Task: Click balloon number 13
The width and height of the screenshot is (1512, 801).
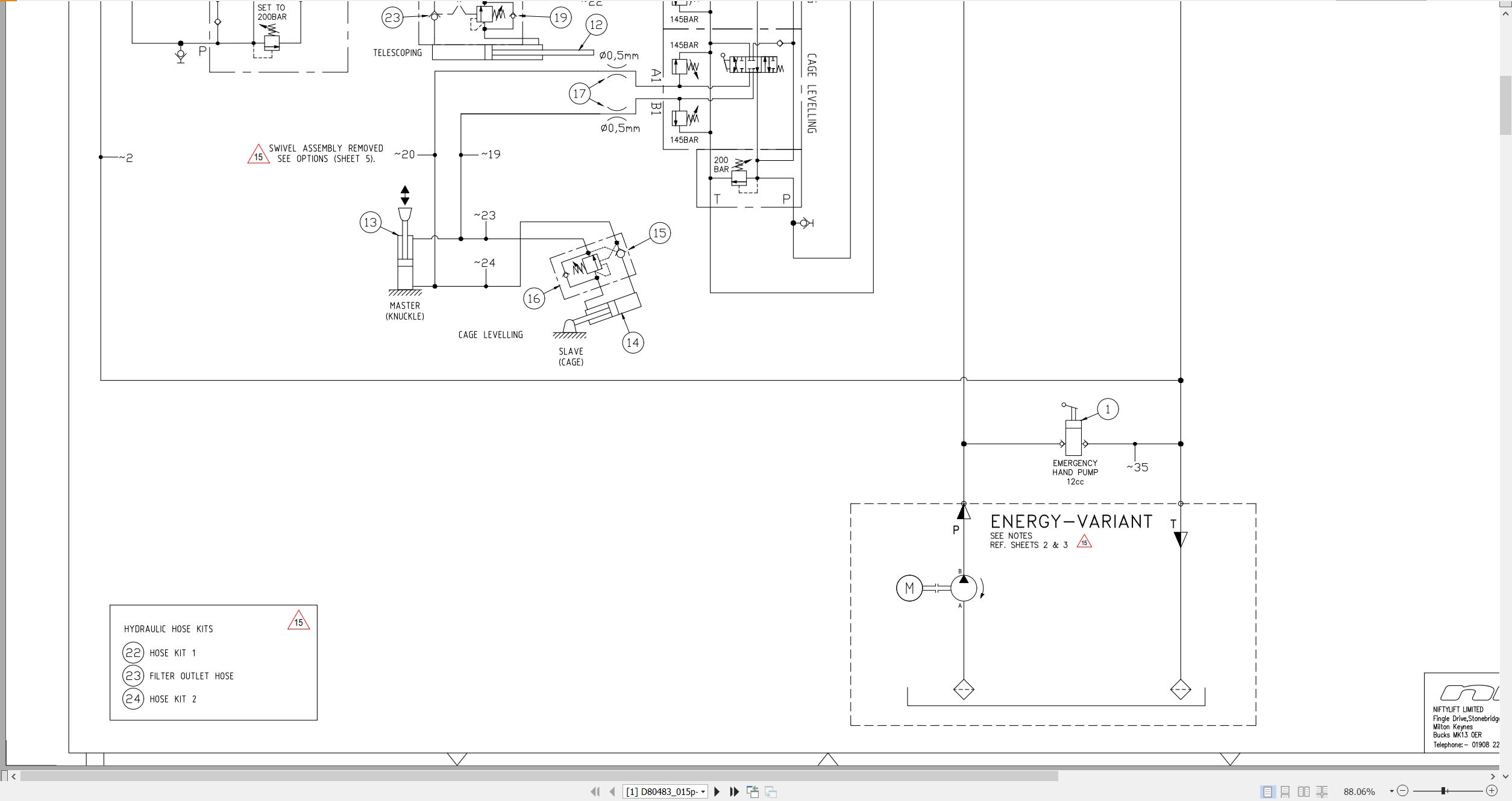Action: [x=370, y=222]
